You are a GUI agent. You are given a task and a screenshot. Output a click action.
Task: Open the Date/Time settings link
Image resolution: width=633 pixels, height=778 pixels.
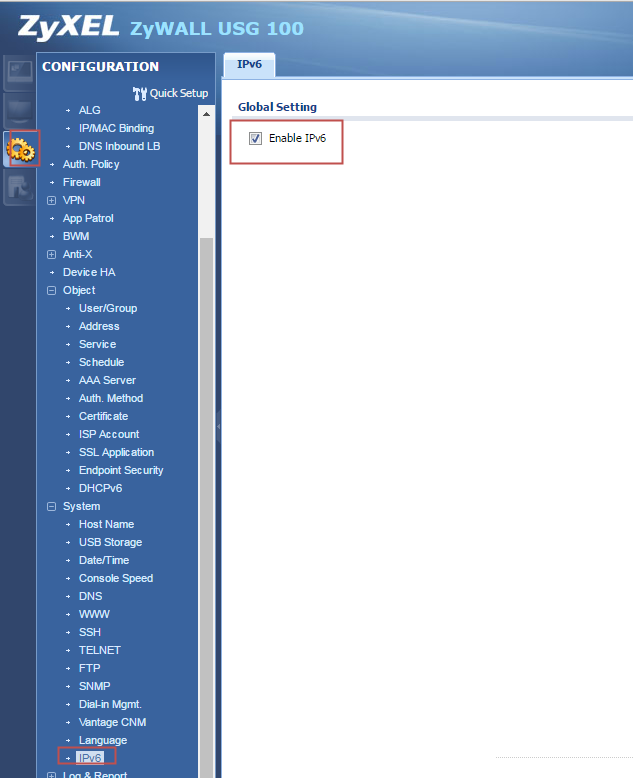(x=104, y=560)
